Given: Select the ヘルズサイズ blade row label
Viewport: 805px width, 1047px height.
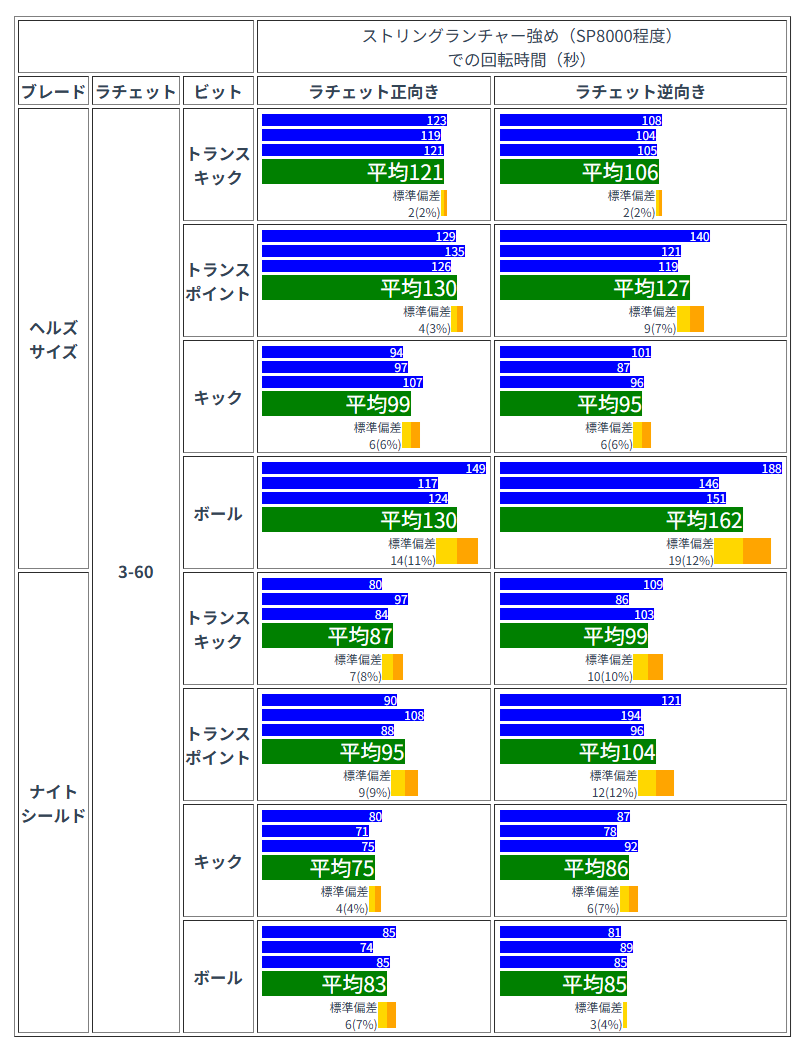Looking at the screenshot, I should [x=54, y=339].
